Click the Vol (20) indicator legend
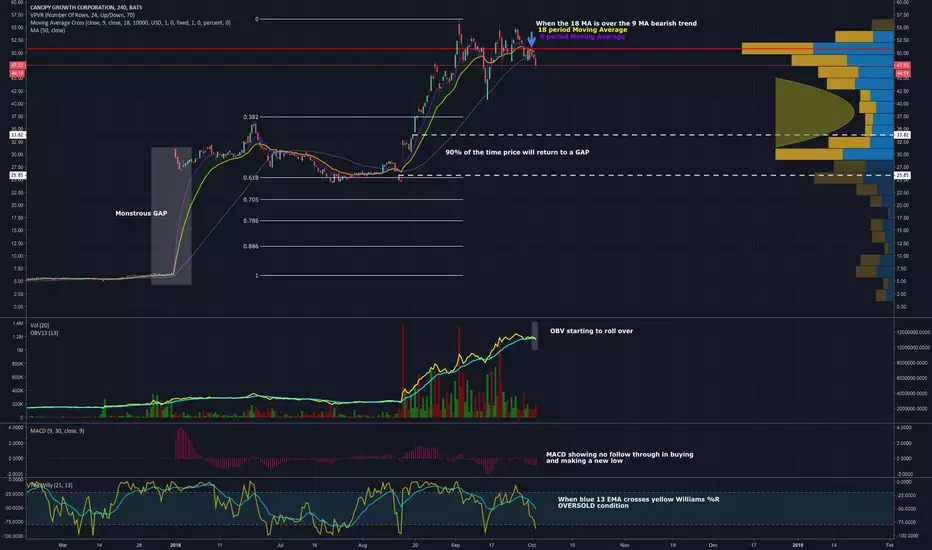This screenshot has height=550, width=932. [x=40, y=325]
